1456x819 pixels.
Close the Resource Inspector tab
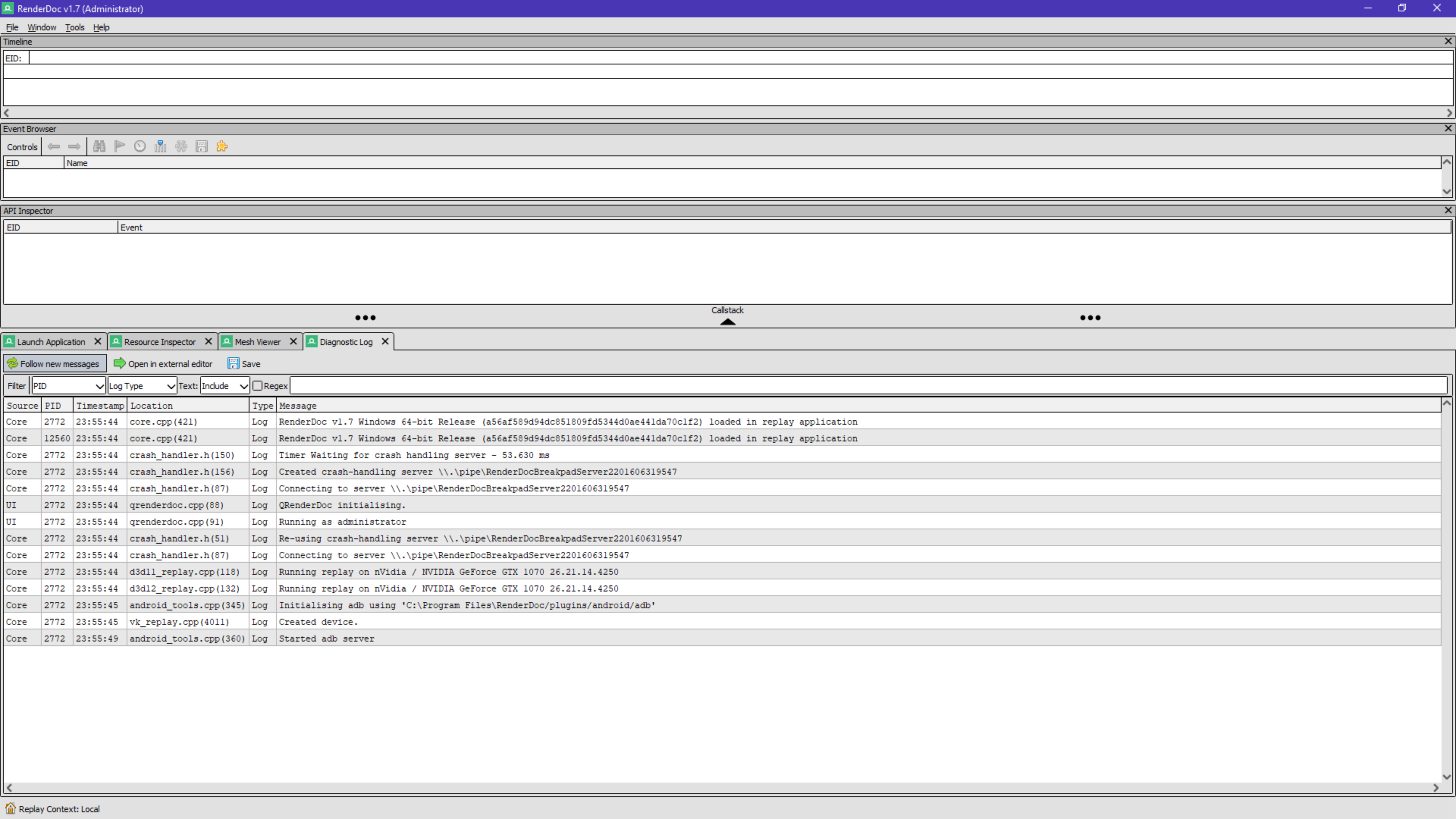pyautogui.click(x=209, y=341)
